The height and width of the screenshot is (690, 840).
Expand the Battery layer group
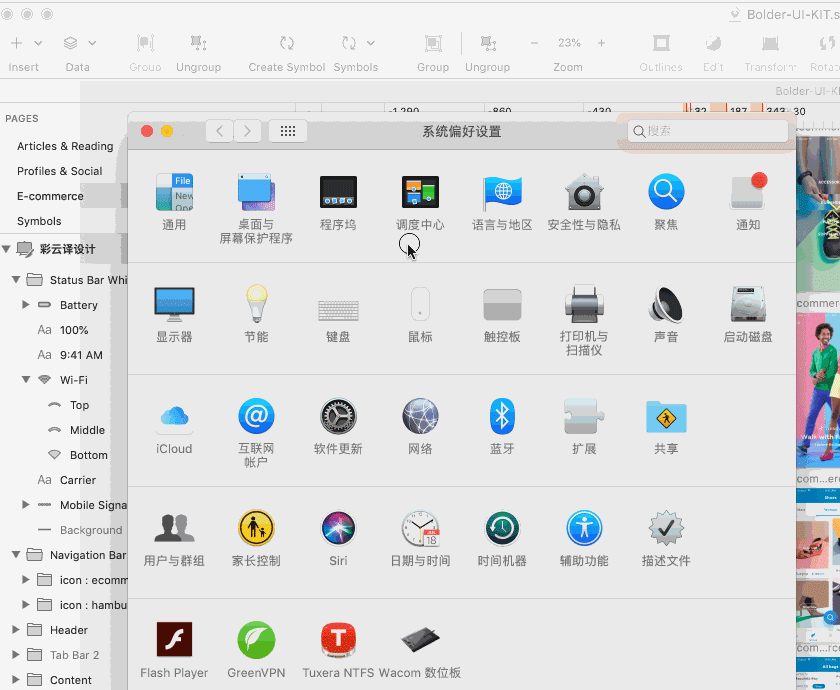click(x=26, y=305)
